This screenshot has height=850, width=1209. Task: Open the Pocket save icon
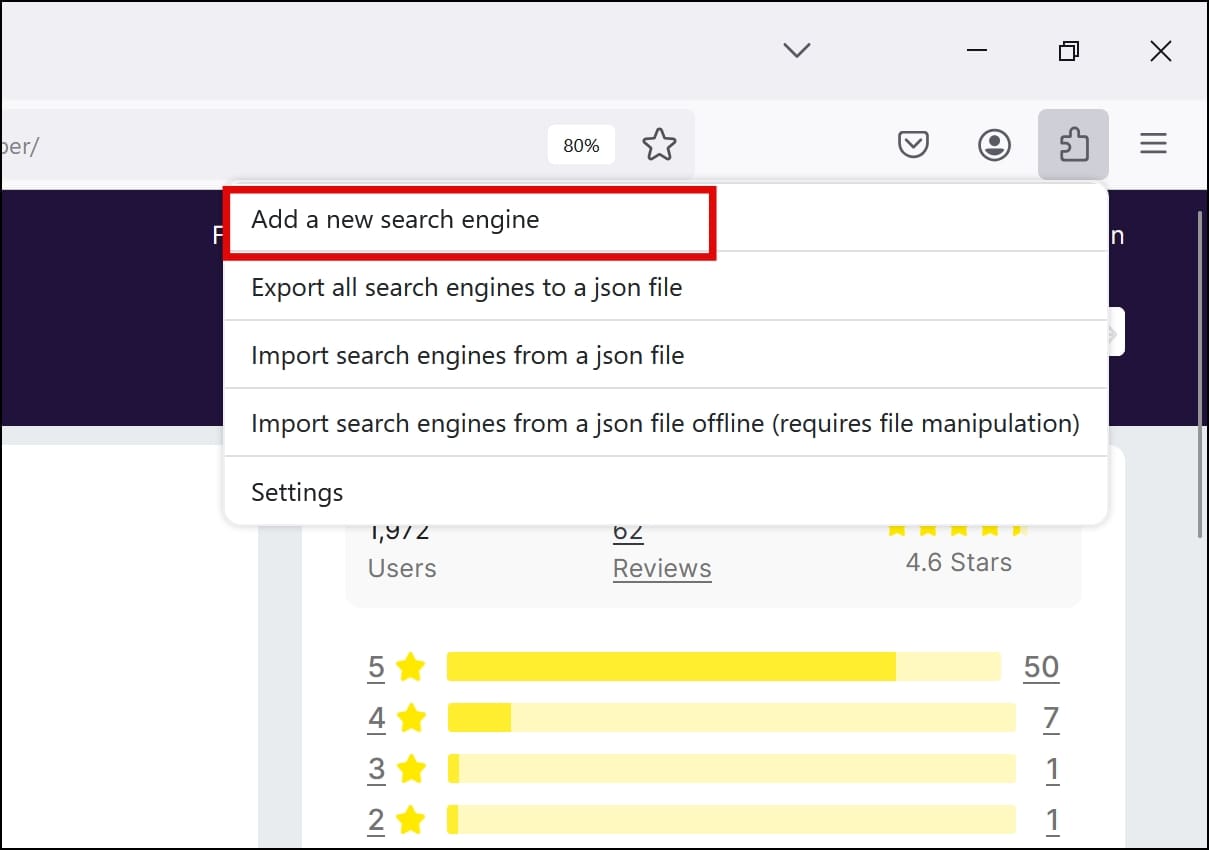[913, 145]
